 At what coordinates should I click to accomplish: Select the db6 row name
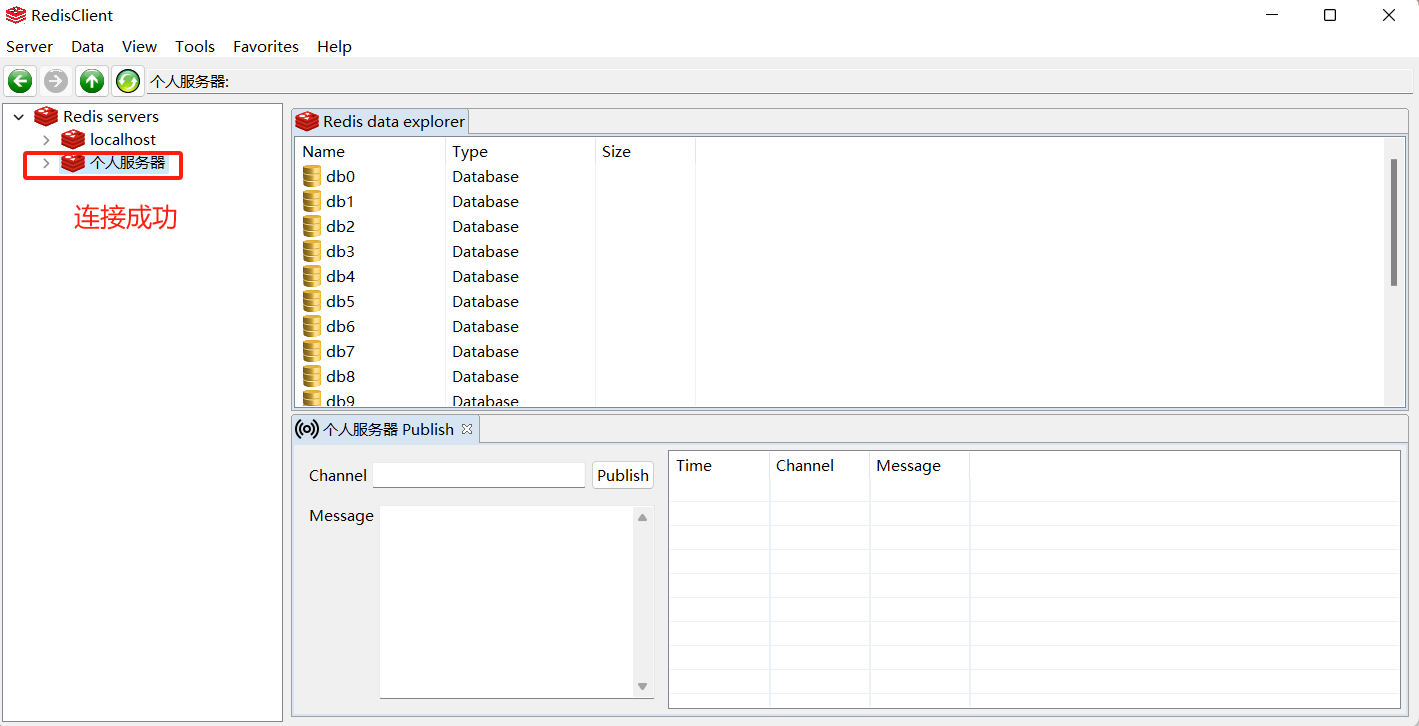(340, 327)
